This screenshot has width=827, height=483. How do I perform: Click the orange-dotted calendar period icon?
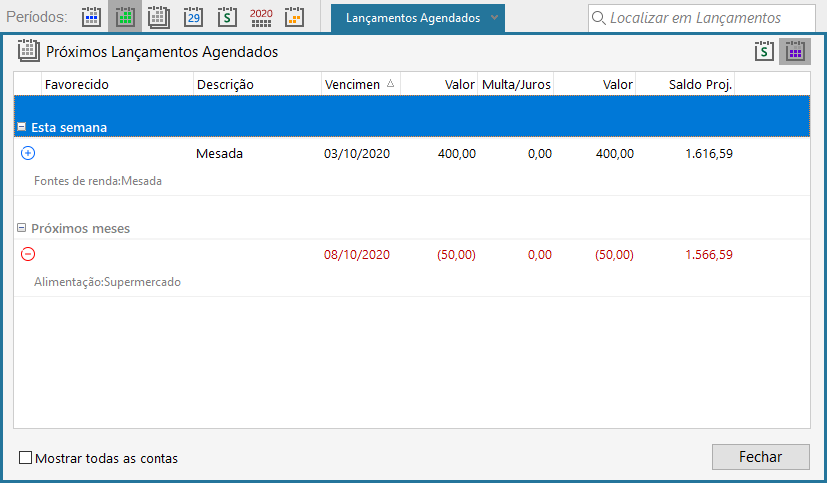coord(294,17)
